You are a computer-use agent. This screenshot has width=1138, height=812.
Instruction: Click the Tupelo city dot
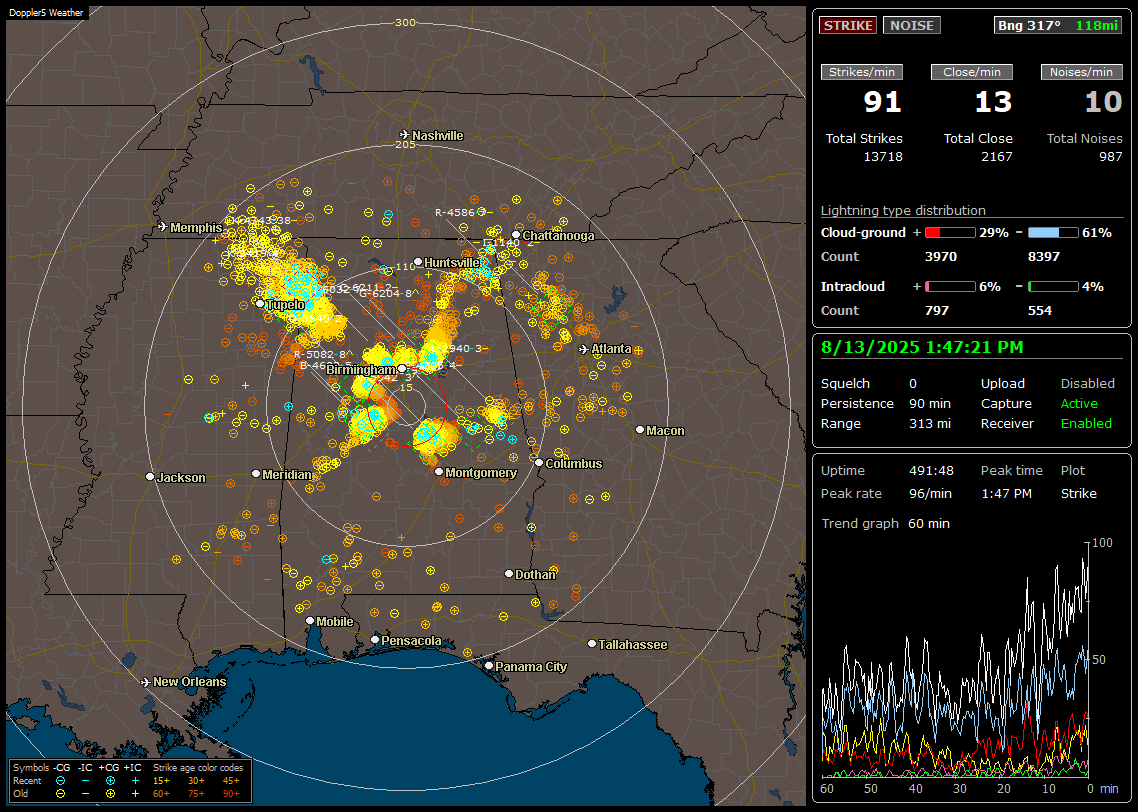click(x=260, y=303)
